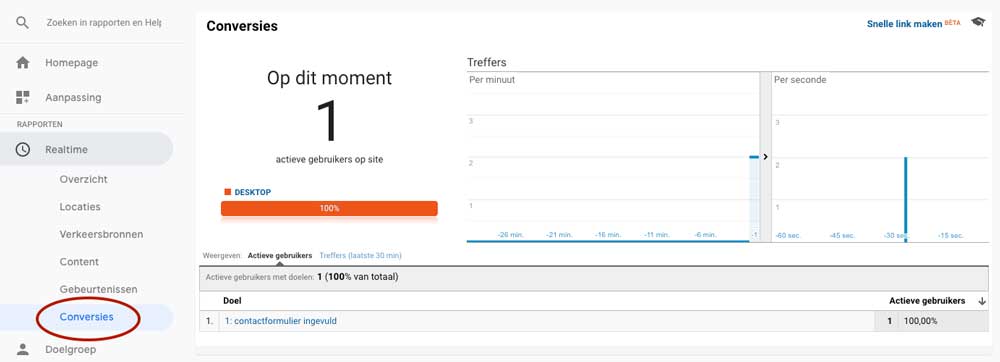Click Snelle link maken link
The image size is (1000, 362).
pyautogui.click(x=904, y=24)
